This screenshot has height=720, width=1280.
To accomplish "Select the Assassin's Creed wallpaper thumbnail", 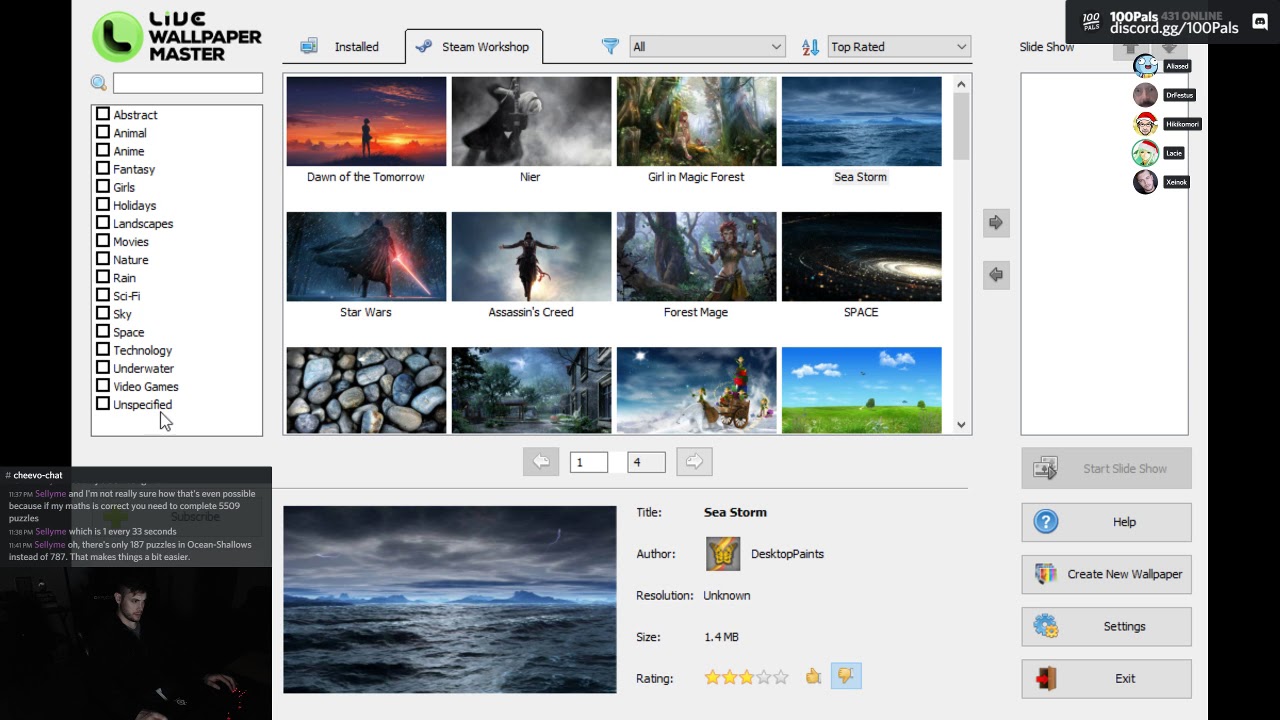I will [531, 256].
